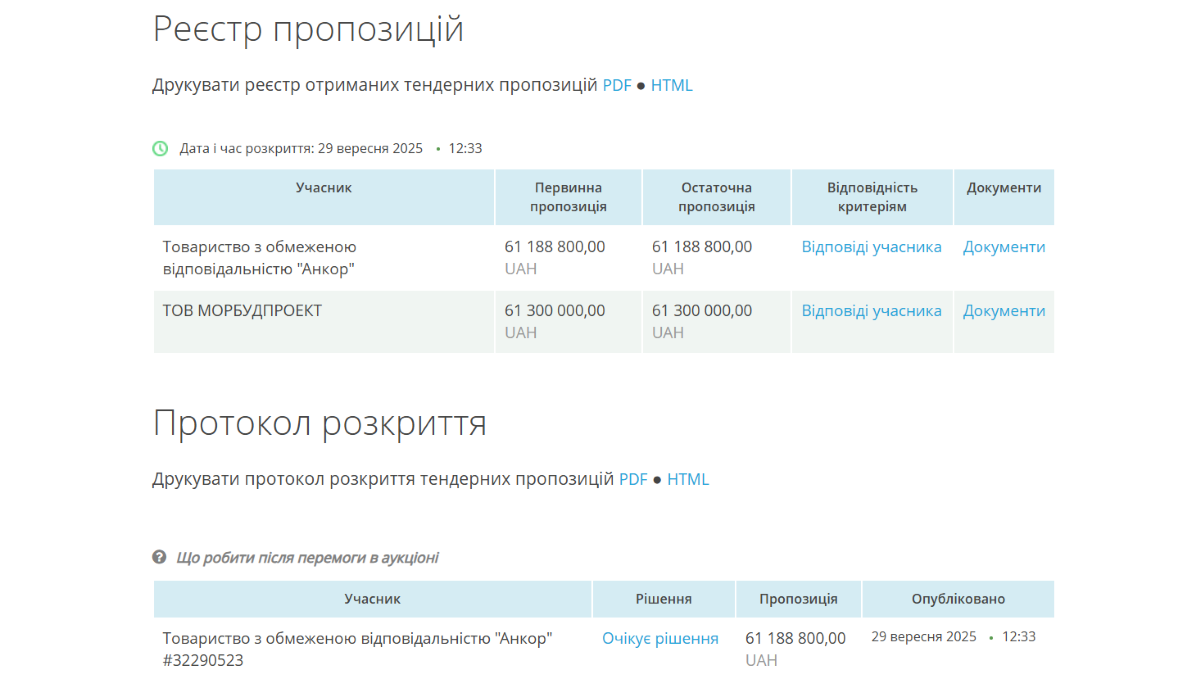Click the 'Протокол розкриття' heading

coord(319,423)
